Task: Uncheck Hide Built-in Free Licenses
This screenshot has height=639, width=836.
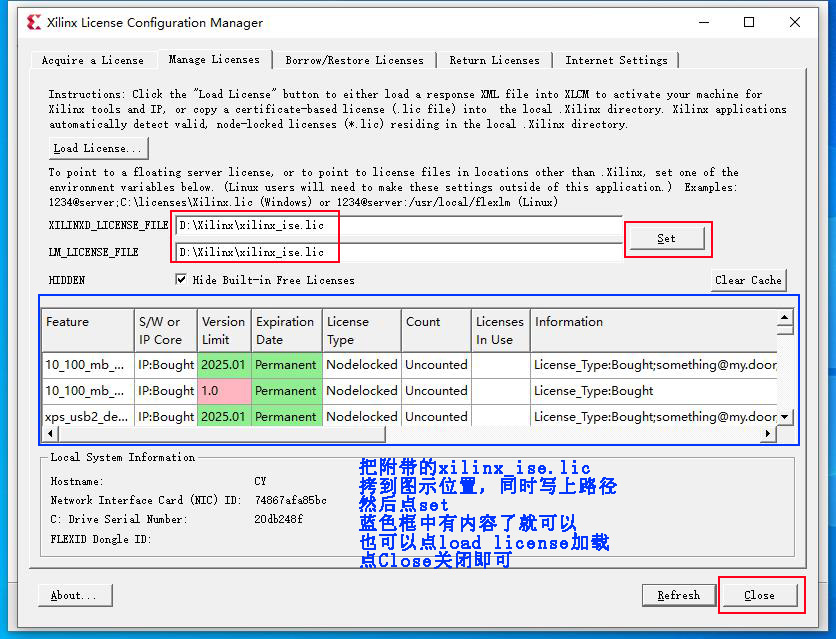Action: click(181, 280)
